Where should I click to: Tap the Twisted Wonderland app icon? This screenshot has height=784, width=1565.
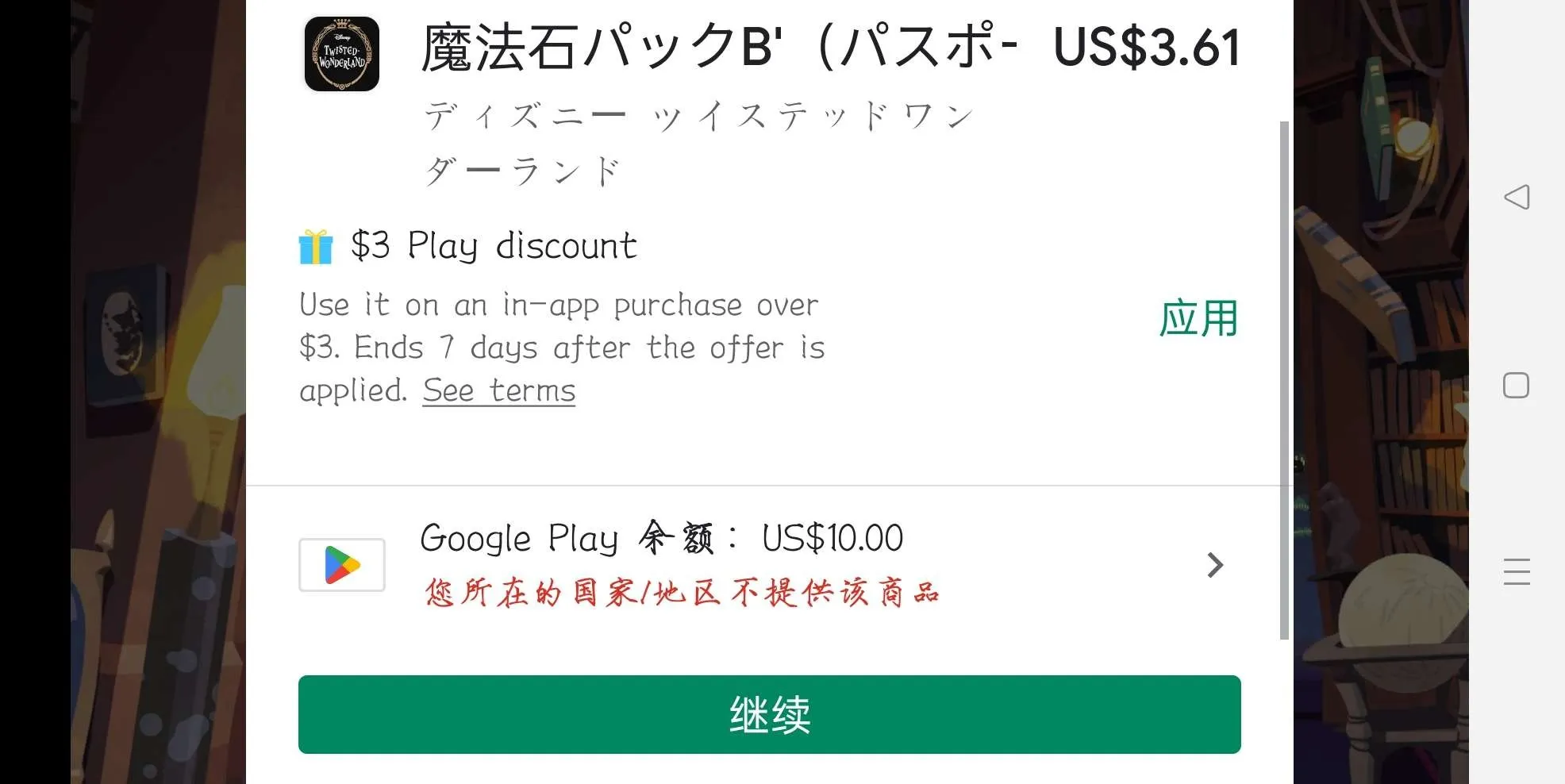coord(342,54)
